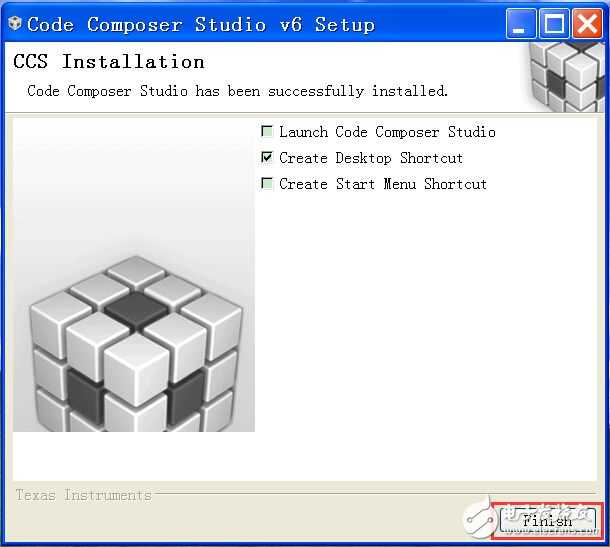Enable the Launch Code Composer Studio checkbox
This screenshot has width=610, height=547.
click(x=267, y=131)
